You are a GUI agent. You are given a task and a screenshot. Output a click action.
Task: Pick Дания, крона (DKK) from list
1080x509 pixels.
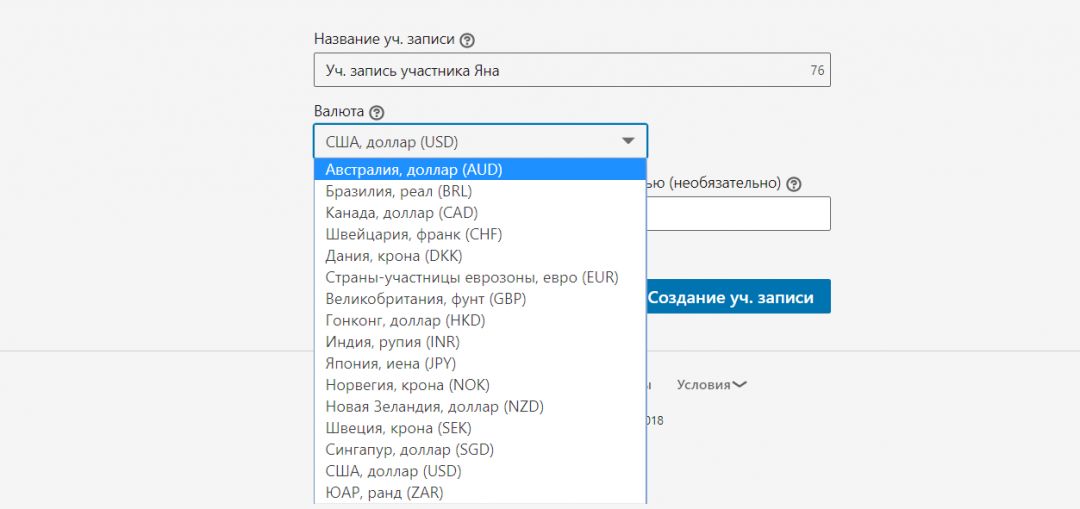480,256
